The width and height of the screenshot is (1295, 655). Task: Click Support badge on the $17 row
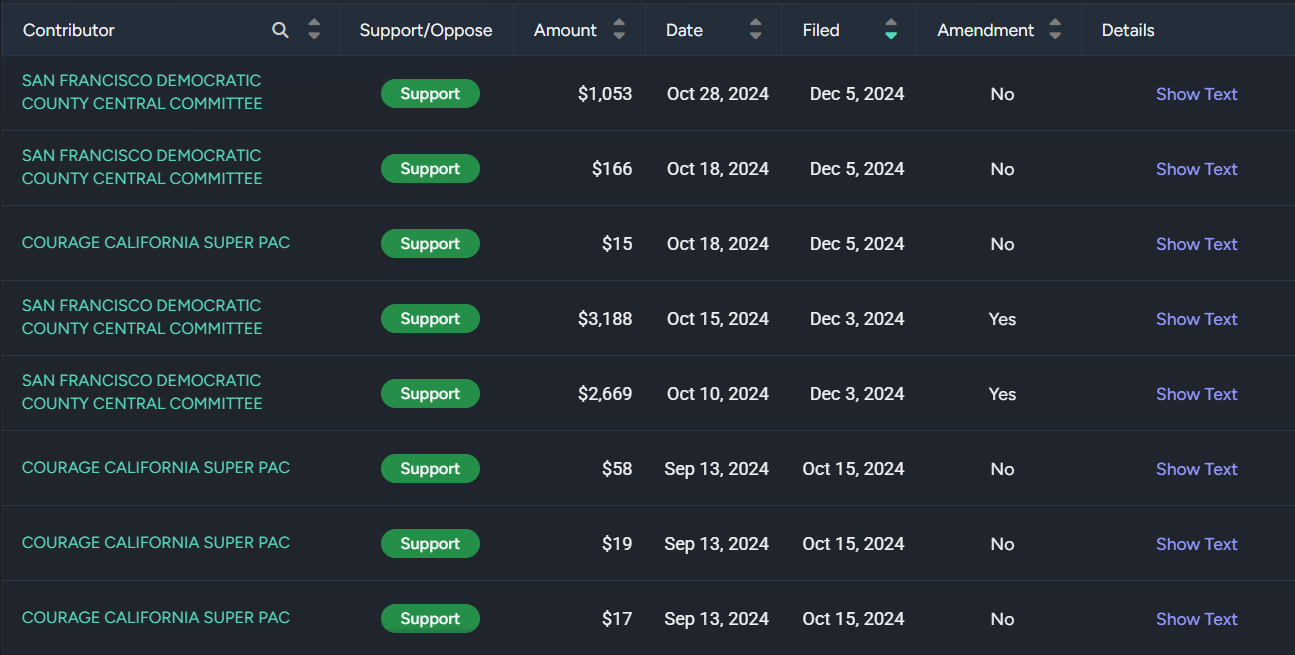(x=430, y=619)
